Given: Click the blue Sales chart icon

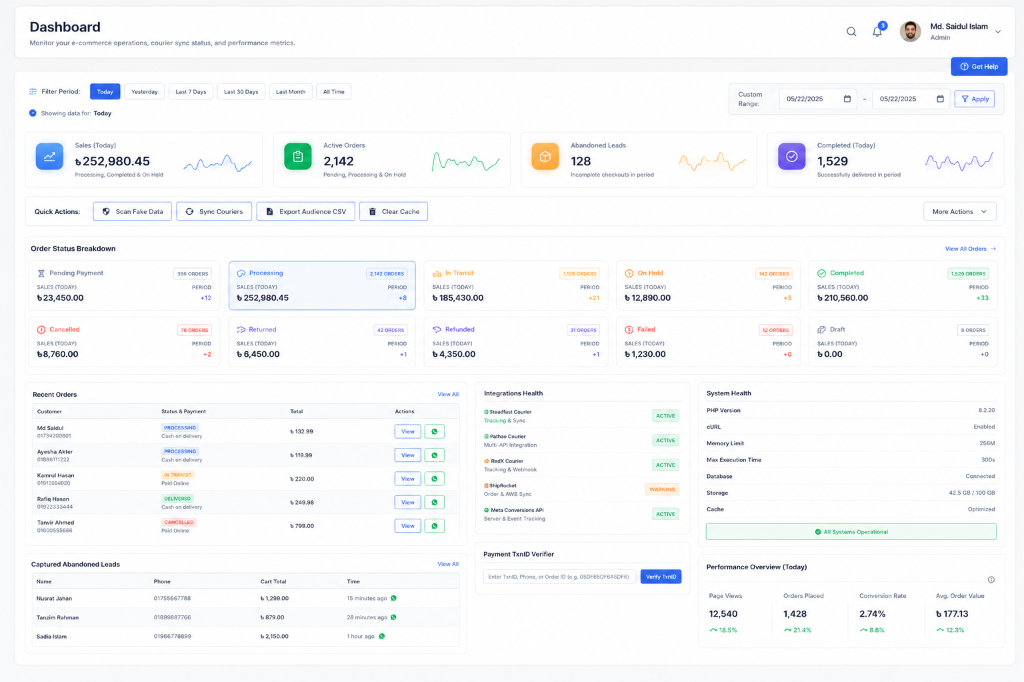Looking at the screenshot, I should 50,156.
